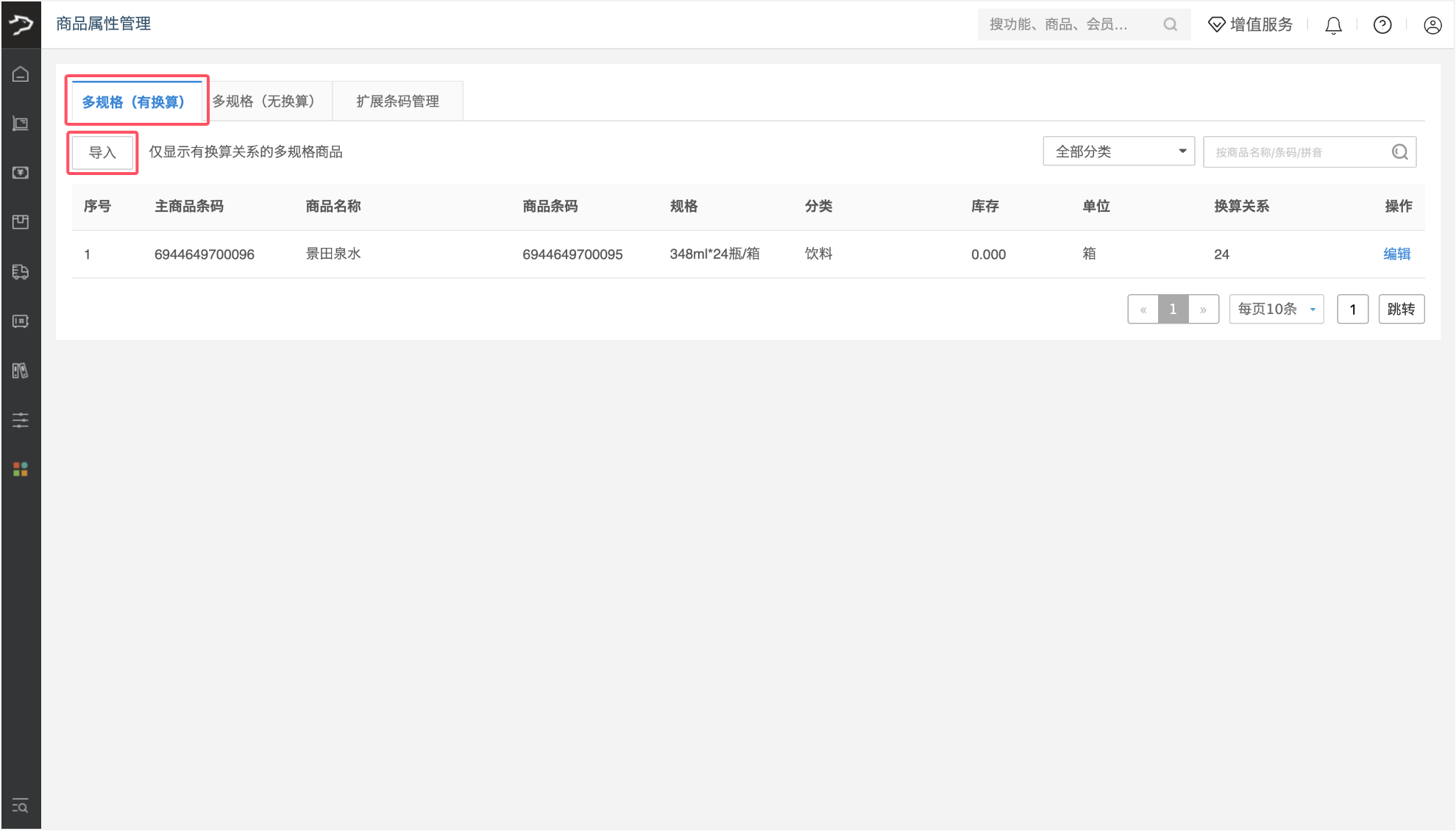Switch to the 多规格（无换算）tab
Screen dimensions: 1456x831
[x=265, y=100]
